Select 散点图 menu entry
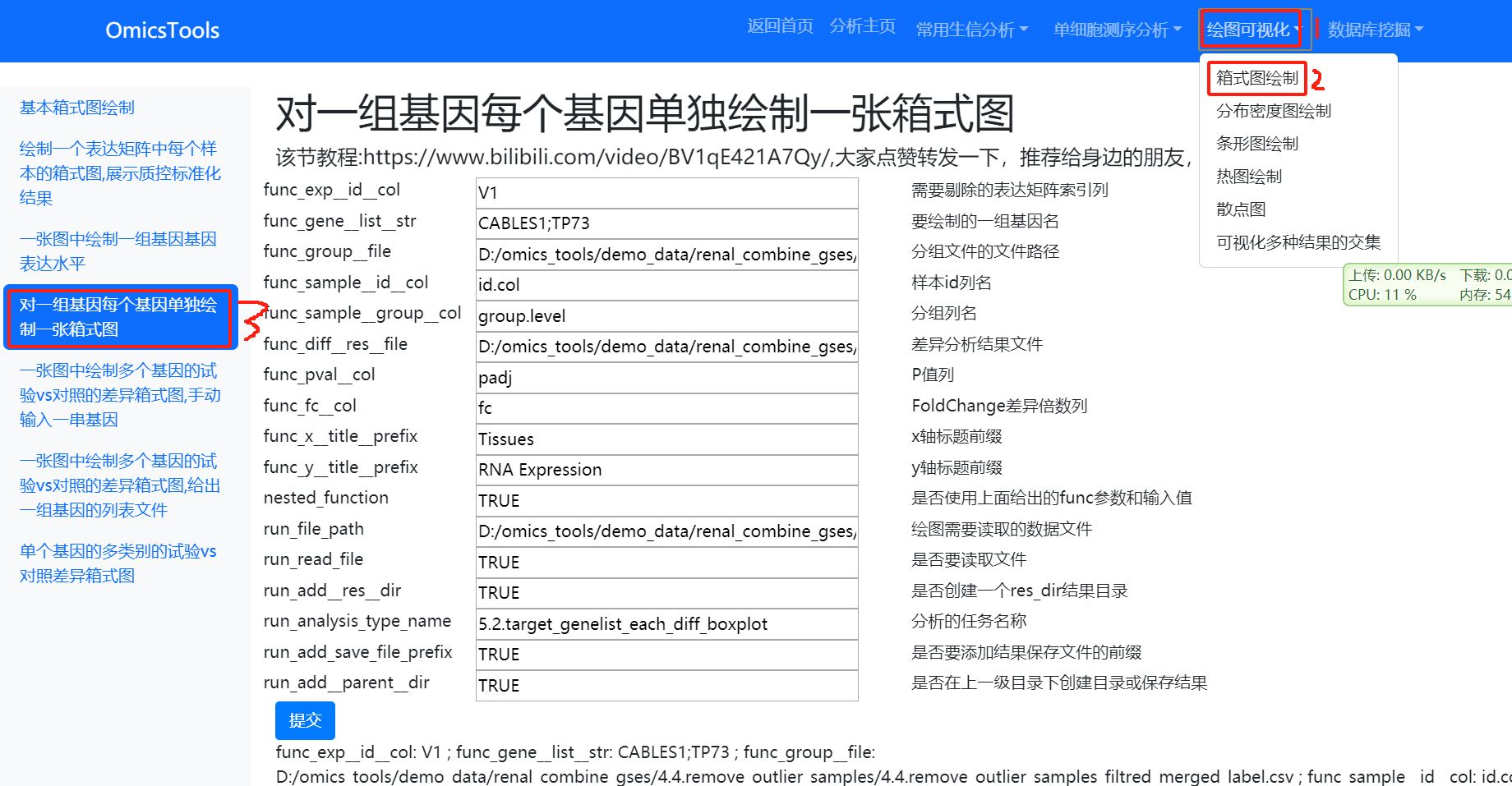Screen dimensions: 1512x786 click(x=1241, y=209)
